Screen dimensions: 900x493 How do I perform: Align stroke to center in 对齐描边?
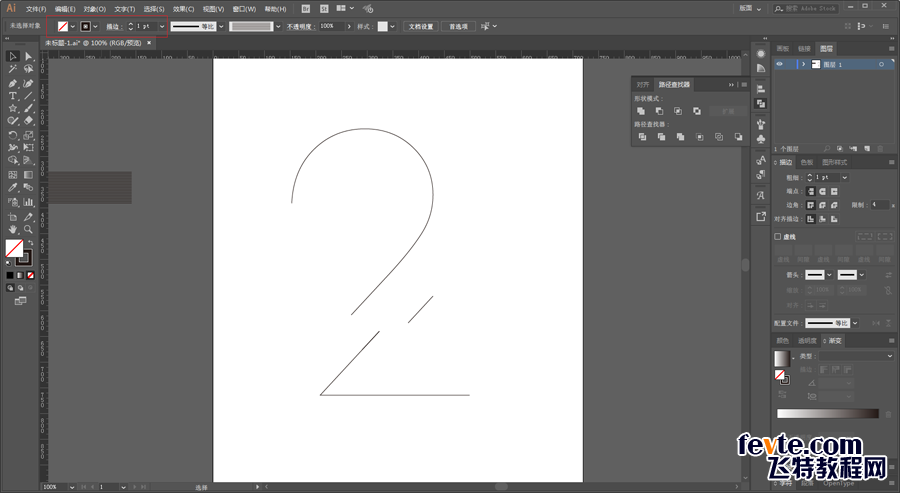810,219
